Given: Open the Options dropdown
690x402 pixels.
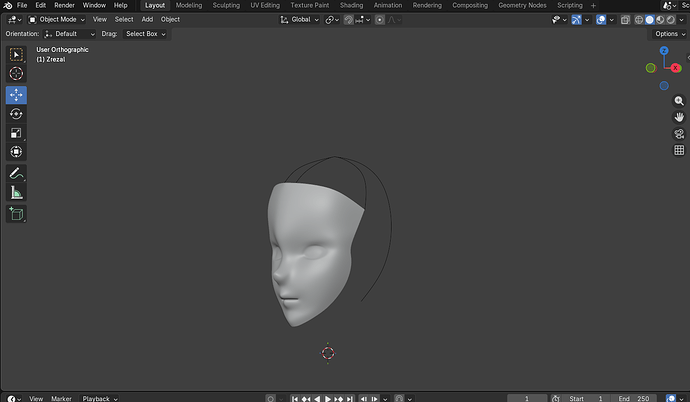Looking at the screenshot, I should click(x=670, y=34).
